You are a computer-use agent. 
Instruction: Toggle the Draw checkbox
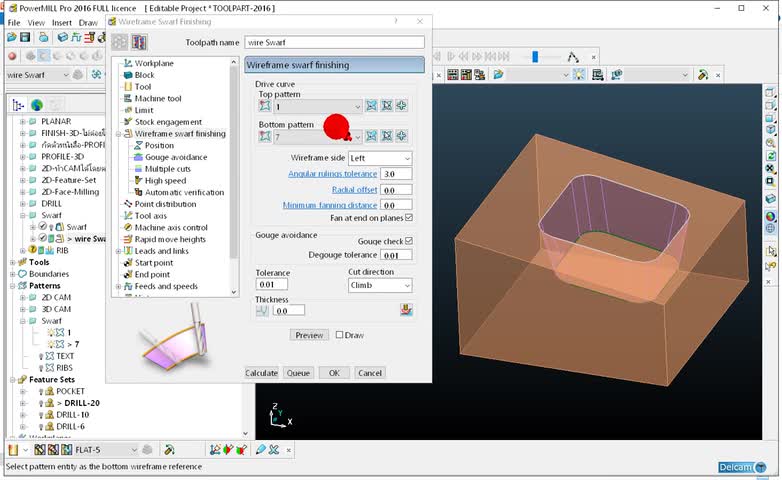click(339, 335)
